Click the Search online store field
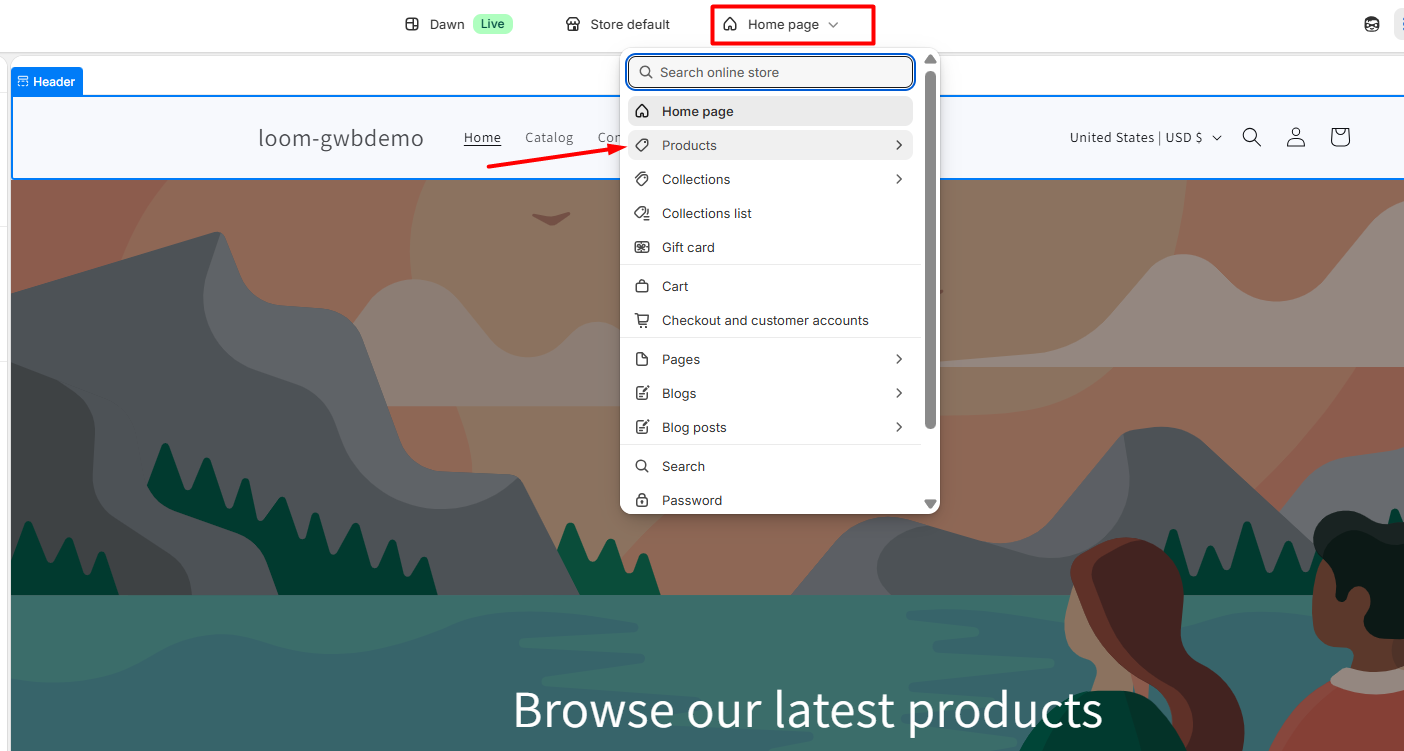Image resolution: width=1404 pixels, height=751 pixels. [x=770, y=72]
